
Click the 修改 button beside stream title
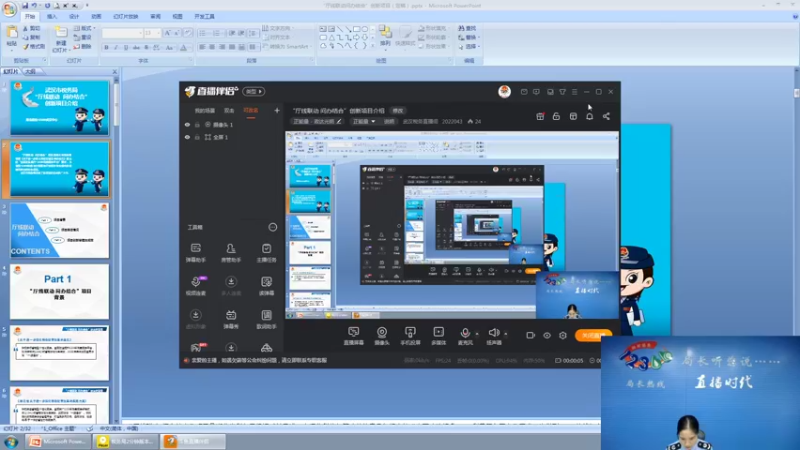click(x=397, y=110)
